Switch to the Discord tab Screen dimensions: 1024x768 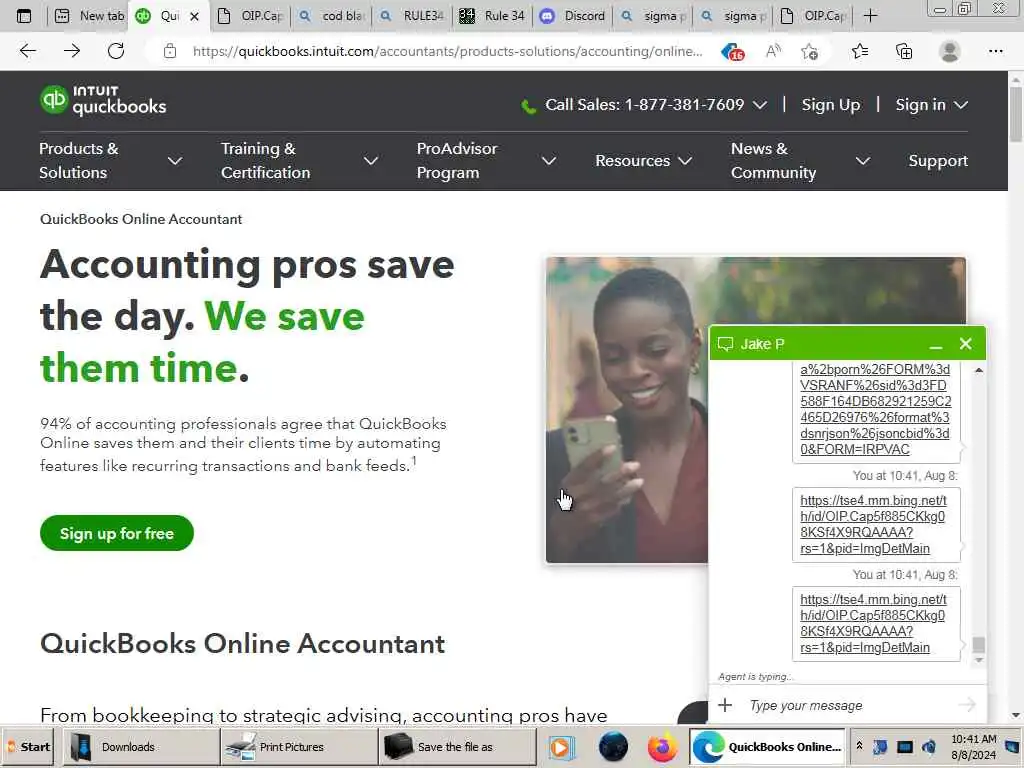(x=573, y=16)
